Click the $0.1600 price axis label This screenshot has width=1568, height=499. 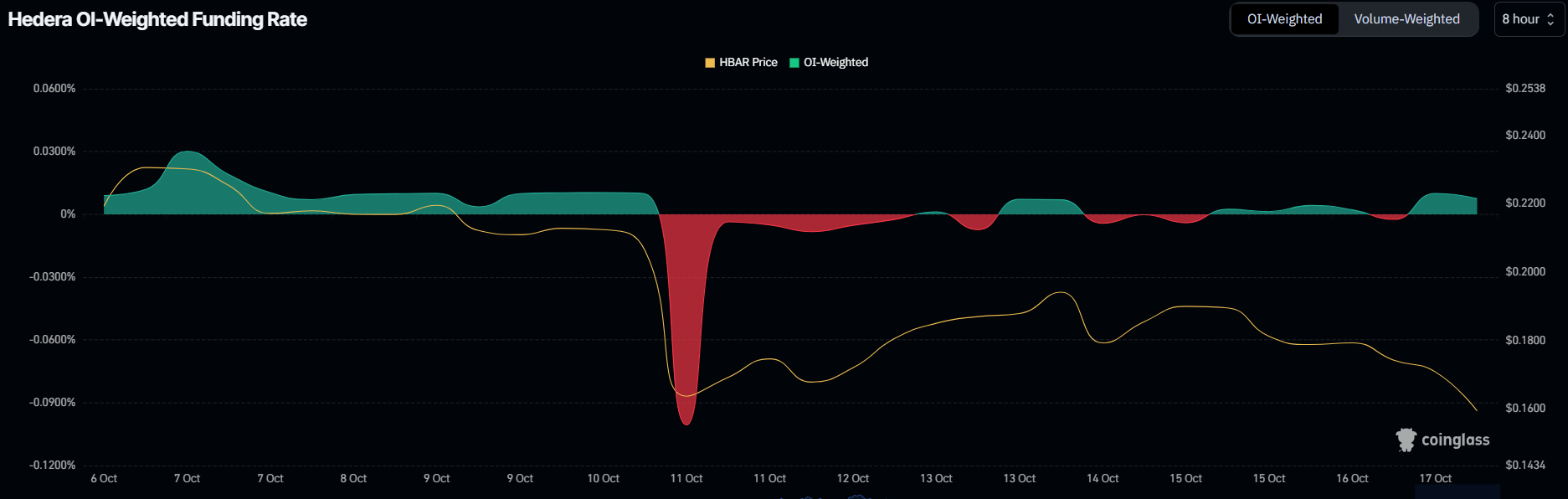(1525, 409)
